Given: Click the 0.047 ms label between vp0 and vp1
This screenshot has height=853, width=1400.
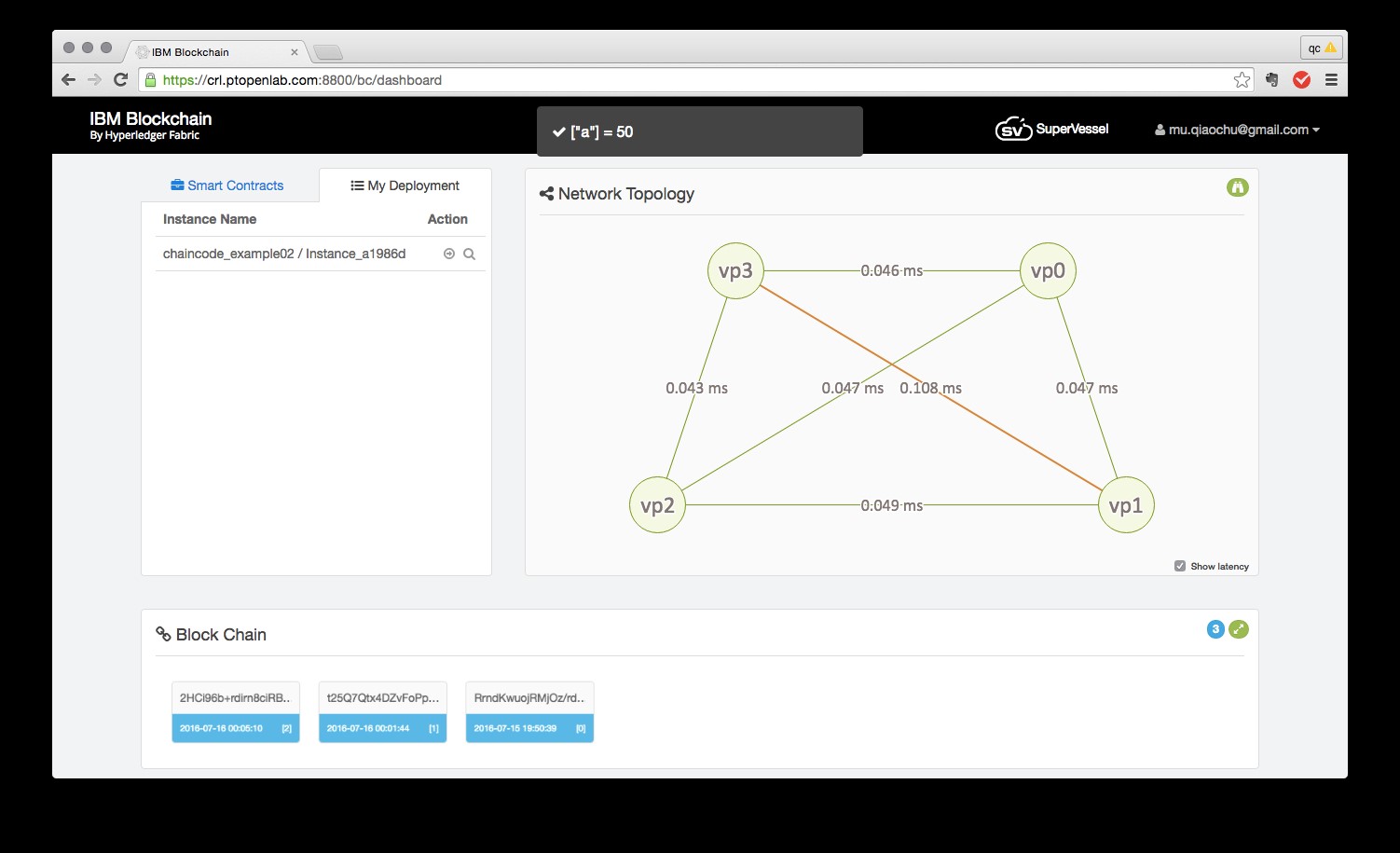Looking at the screenshot, I should click(1087, 388).
